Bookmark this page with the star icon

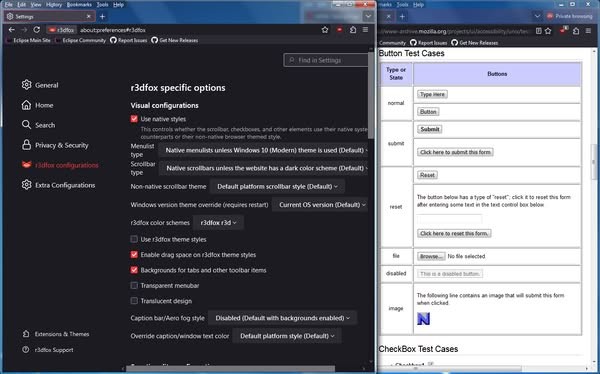pyautogui.click(x=325, y=29)
